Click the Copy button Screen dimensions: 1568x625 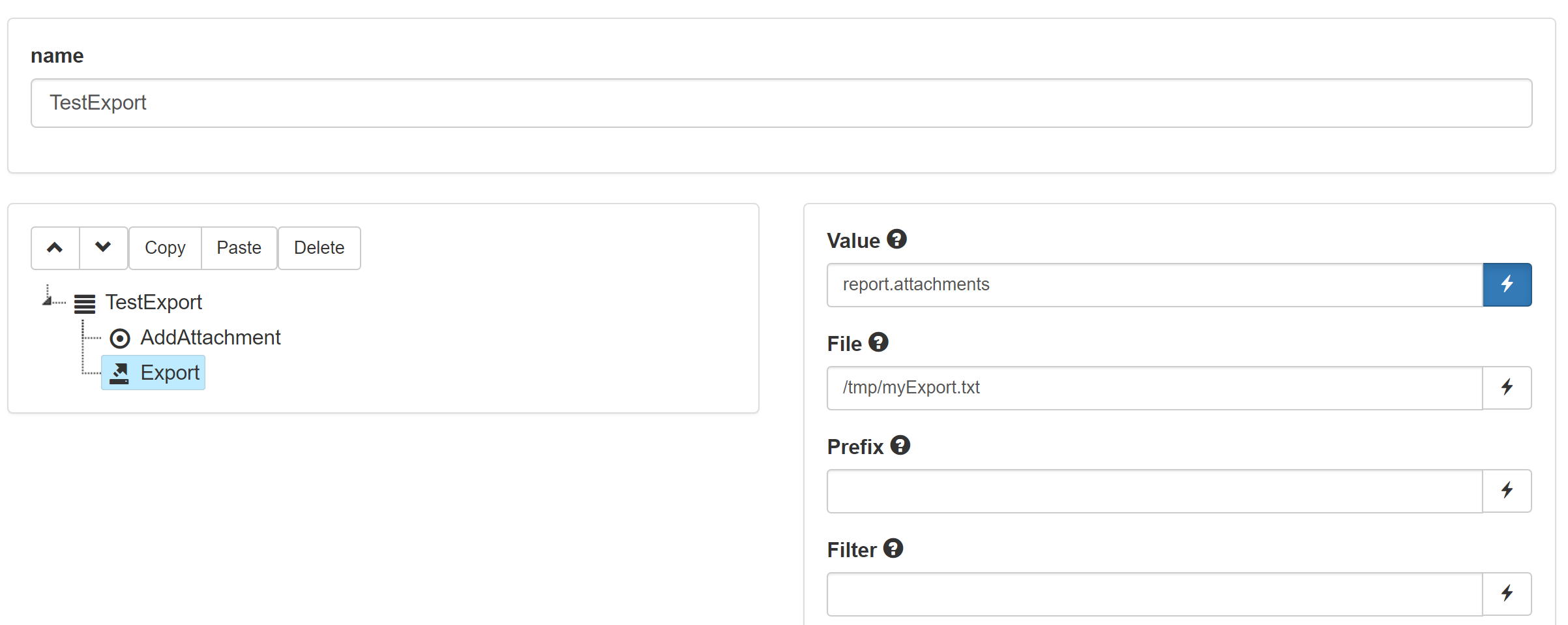[166, 248]
